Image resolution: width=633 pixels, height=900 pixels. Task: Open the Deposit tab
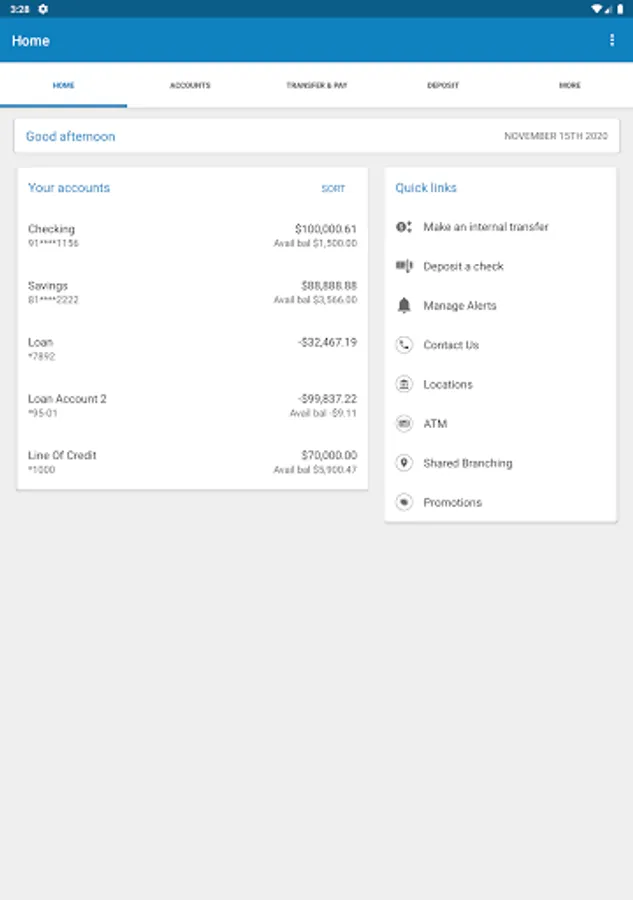pyautogui.click(x=443, y=85)
